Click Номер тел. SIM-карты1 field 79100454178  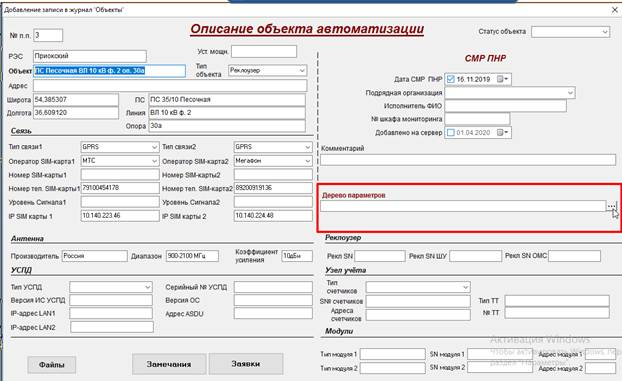pyautogui.click(x=120, y=188)
